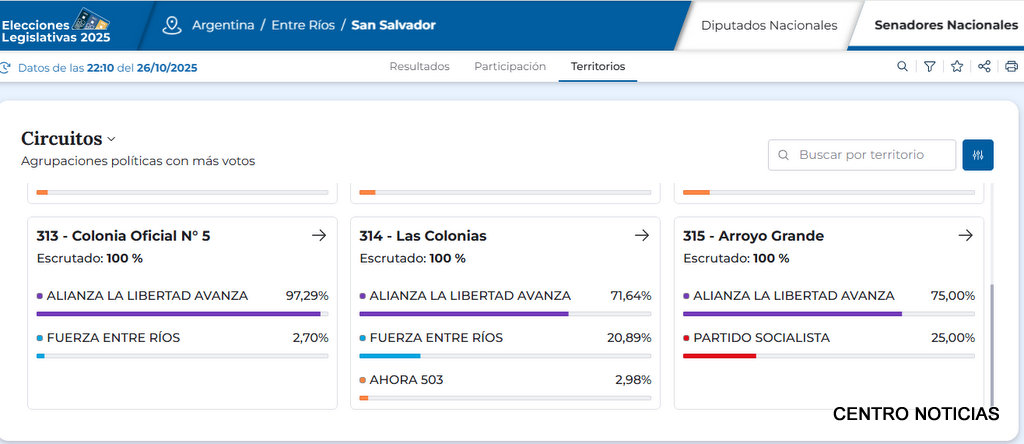Switch to Diputados Nacionales tab
Viewport: 1024px width, 444px height.
click(768, 25)
